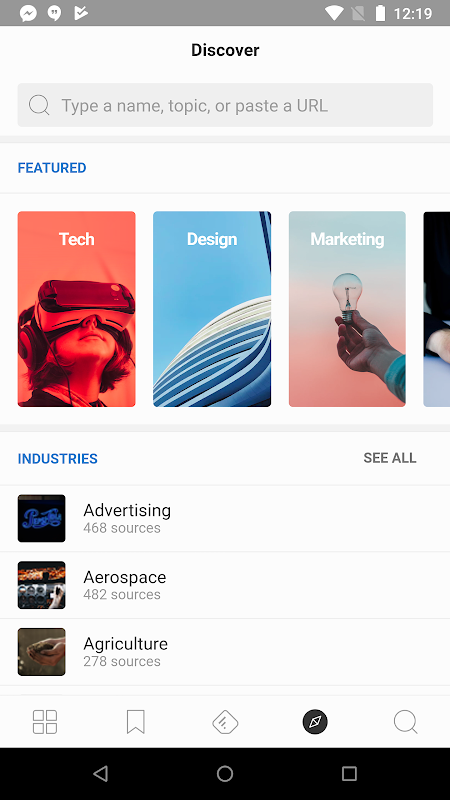Tap the Android back triangle button
450x800 pixels.
pos(101,773)
